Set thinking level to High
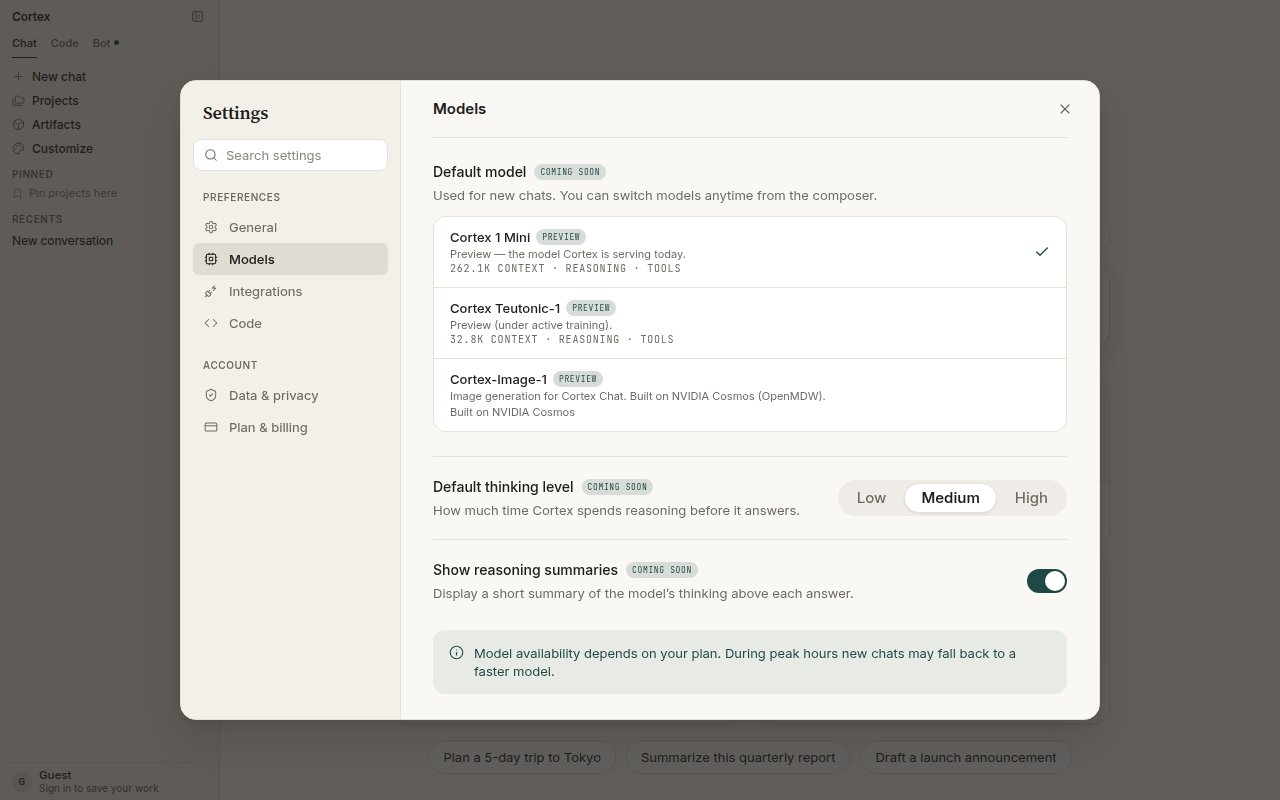This screenshot has width=1280, height=800. point(1031,498)
